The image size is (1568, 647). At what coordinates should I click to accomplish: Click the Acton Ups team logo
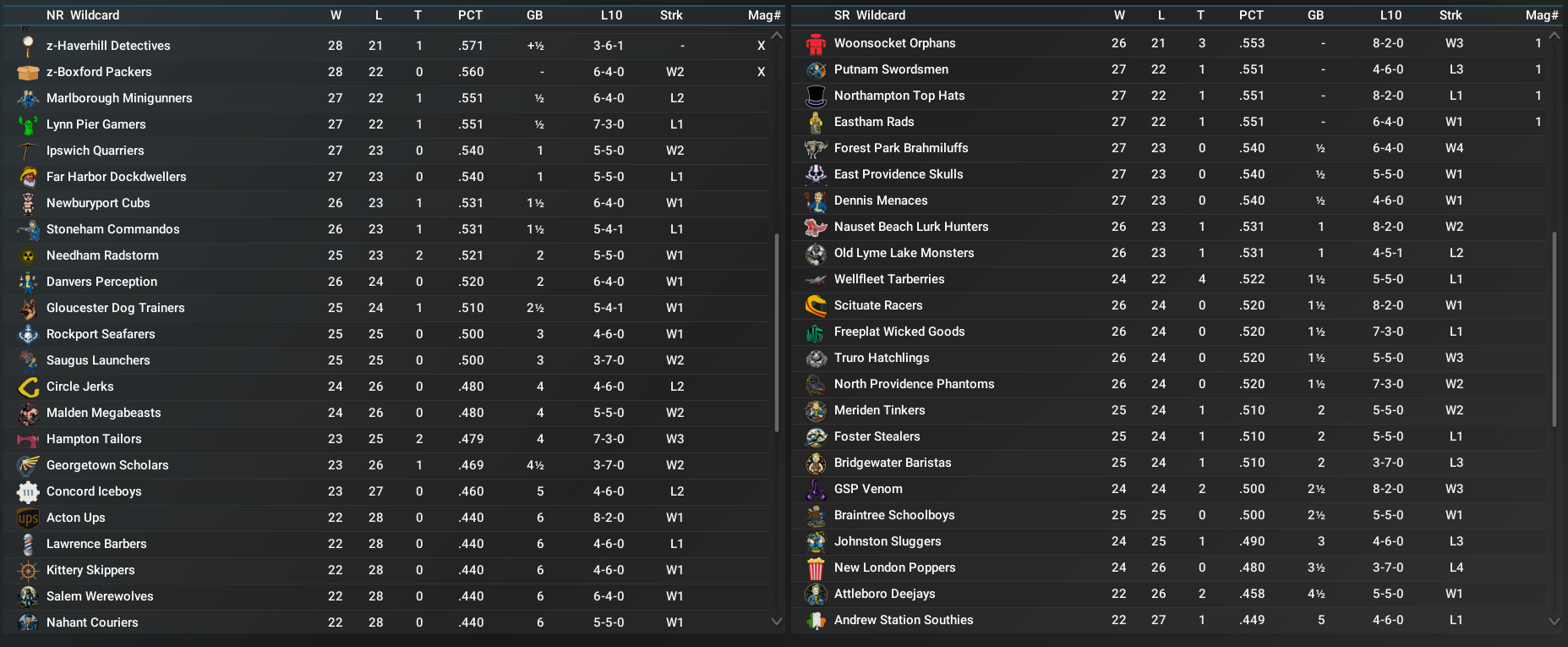pyautogui.click(x=28, y=518)
